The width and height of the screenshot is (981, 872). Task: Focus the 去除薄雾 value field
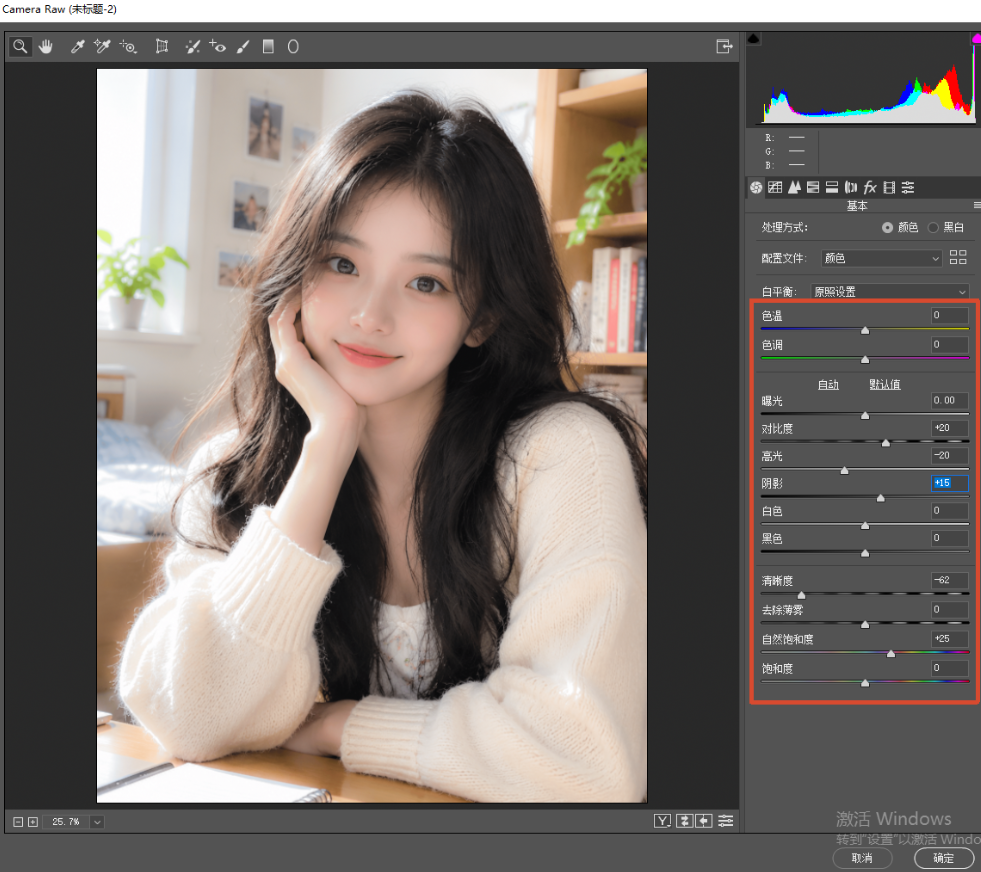(949, 609)
